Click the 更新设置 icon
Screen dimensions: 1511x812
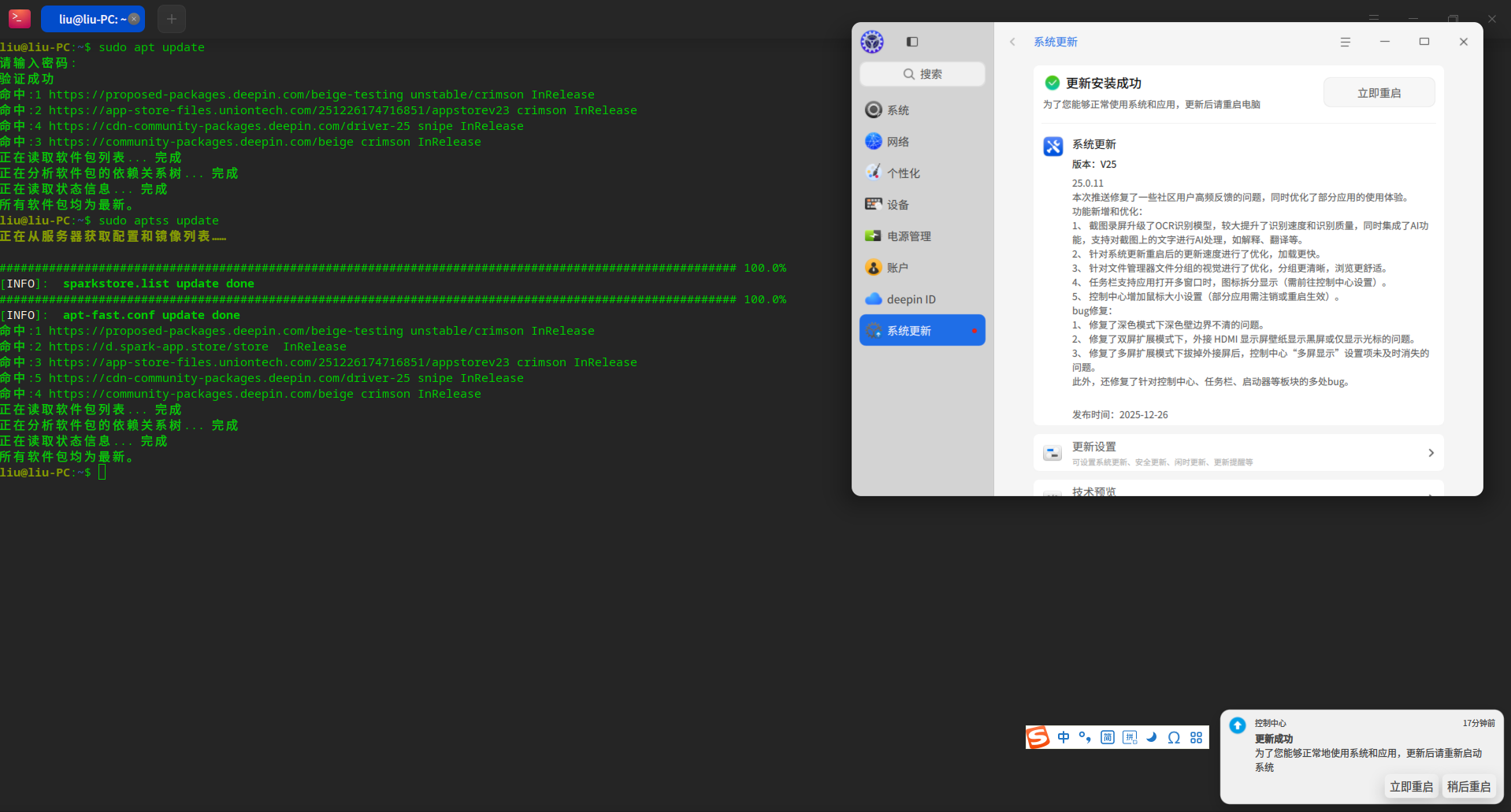1053,453
